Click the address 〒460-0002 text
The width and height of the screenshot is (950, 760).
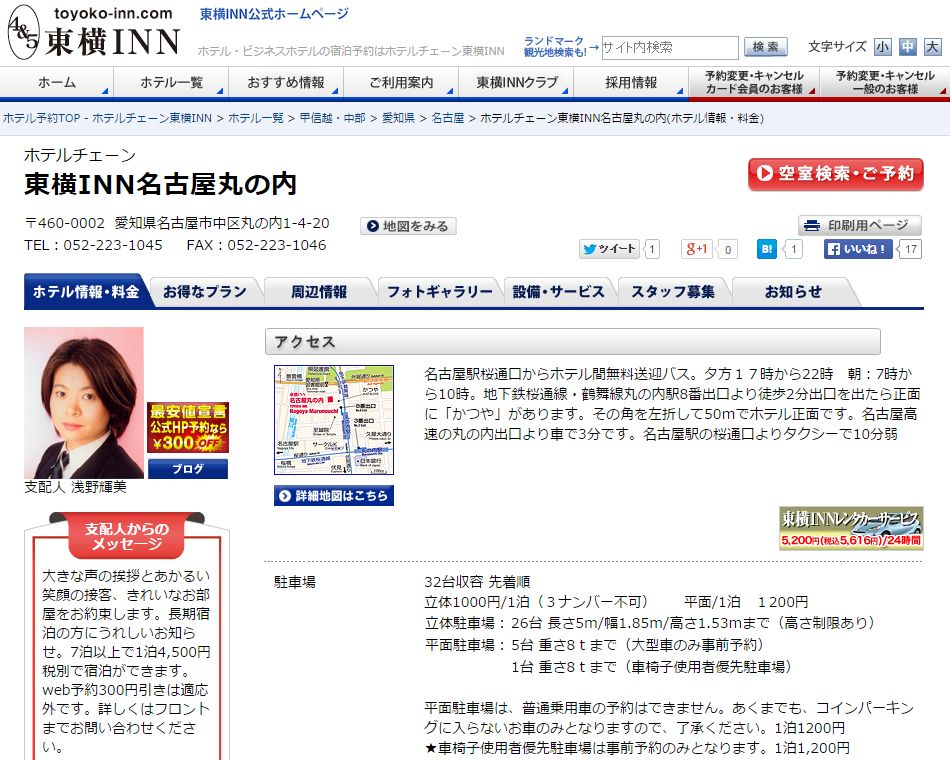pos(177,223)
